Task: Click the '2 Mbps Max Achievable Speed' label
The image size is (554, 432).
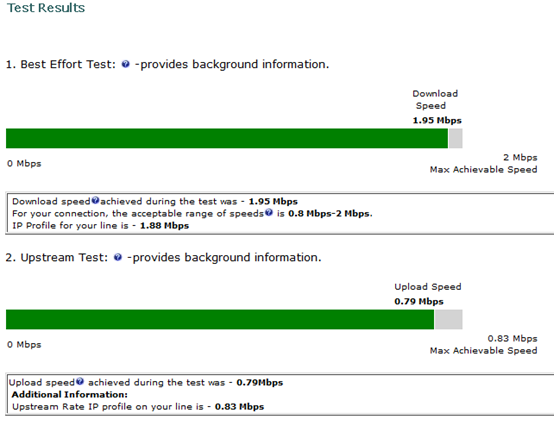Action: tap(483, 164)
